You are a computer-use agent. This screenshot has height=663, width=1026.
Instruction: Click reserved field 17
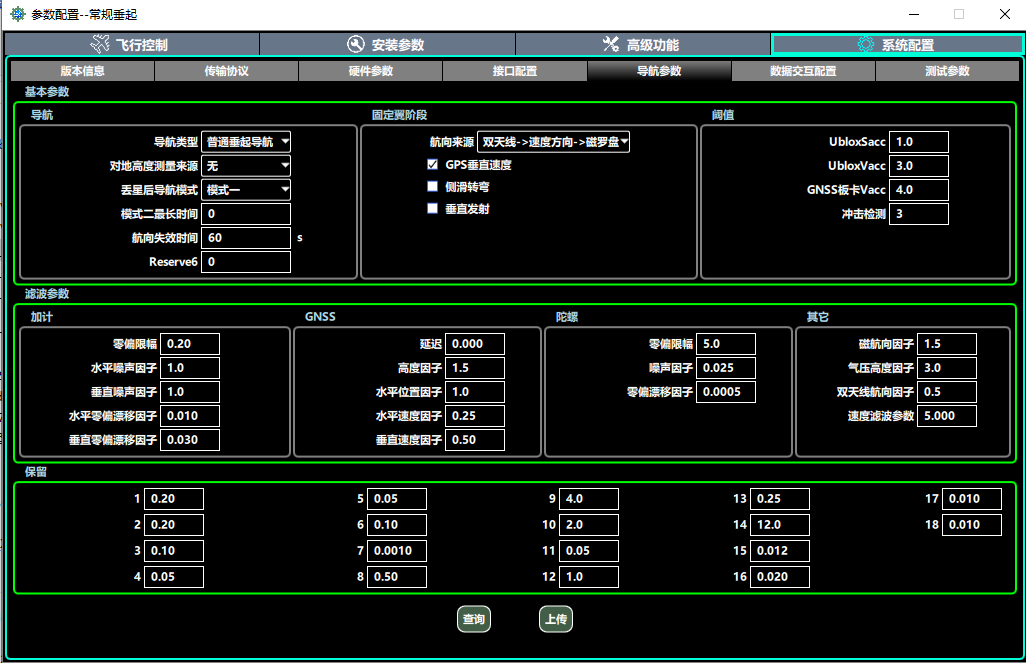[x=972, y=499]
